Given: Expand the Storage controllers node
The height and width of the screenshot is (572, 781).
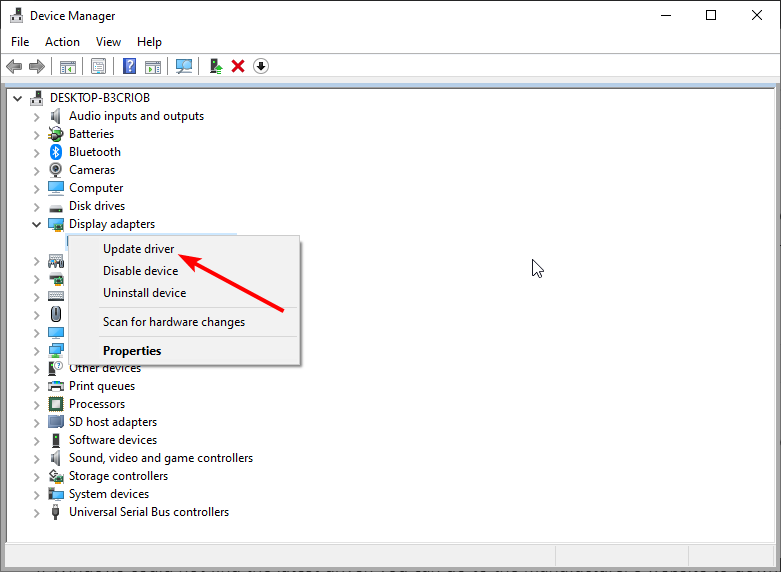Looking at the screenshot, I should [36, 477].
